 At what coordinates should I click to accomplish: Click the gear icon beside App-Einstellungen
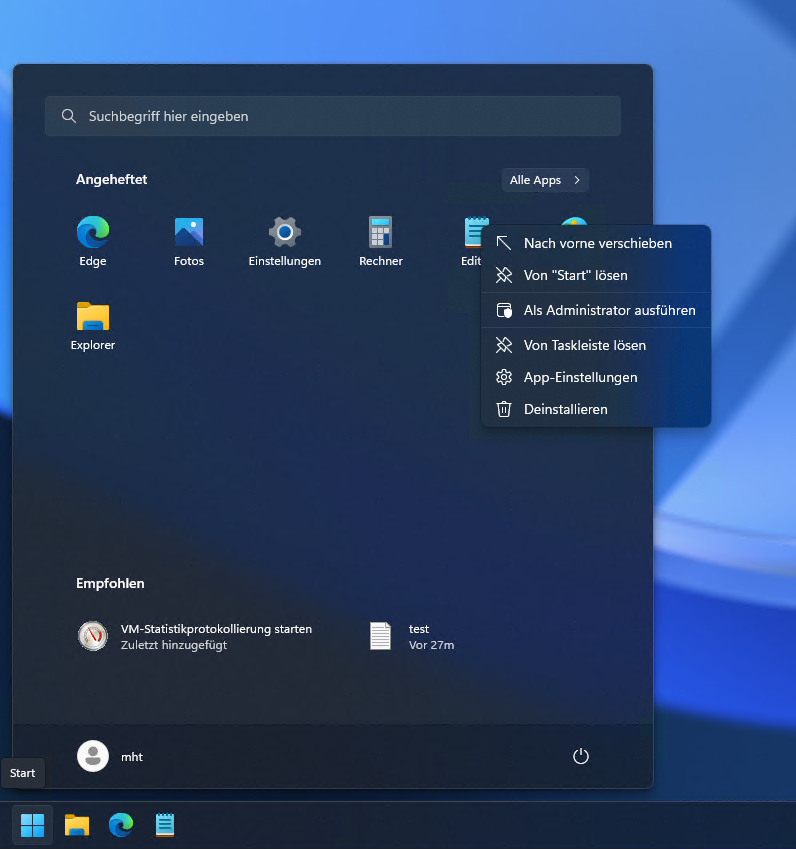tap(504, 377)
